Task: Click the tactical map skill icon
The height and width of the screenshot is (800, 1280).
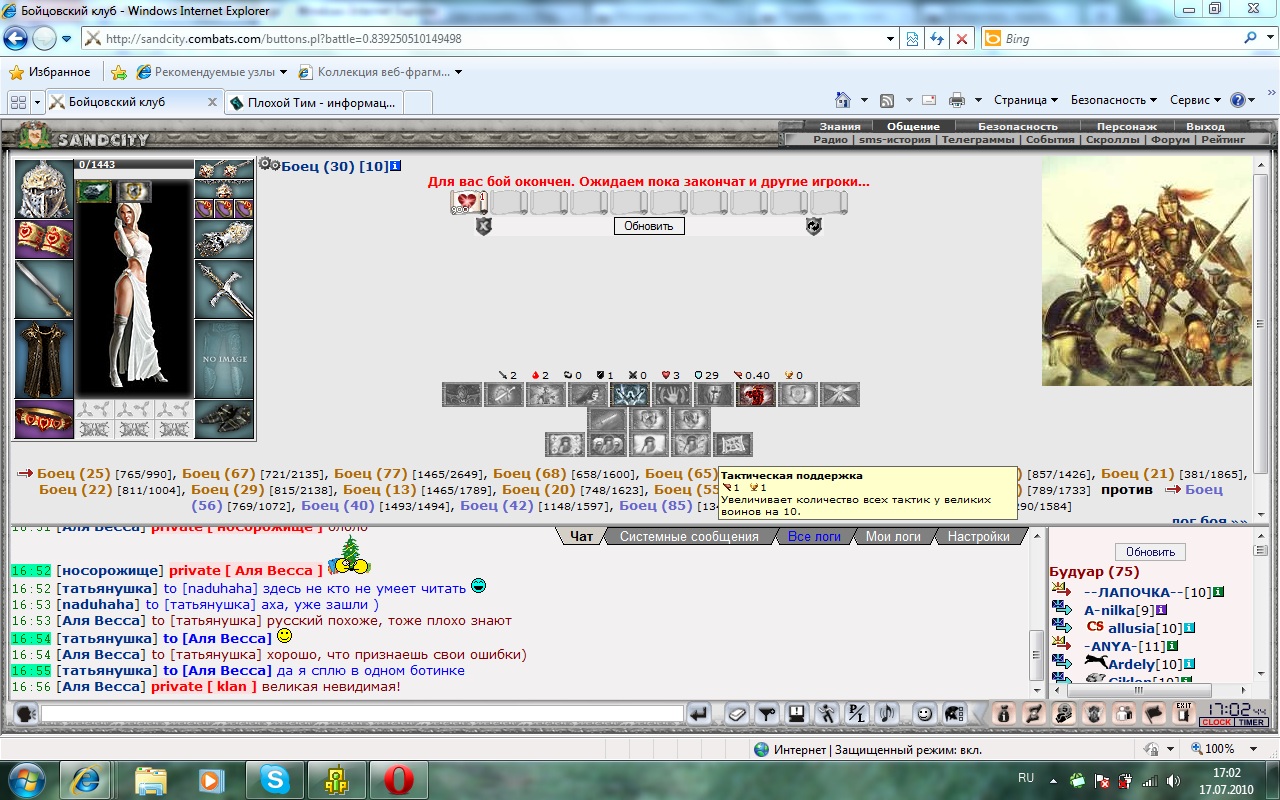Action: coord(733,445)
